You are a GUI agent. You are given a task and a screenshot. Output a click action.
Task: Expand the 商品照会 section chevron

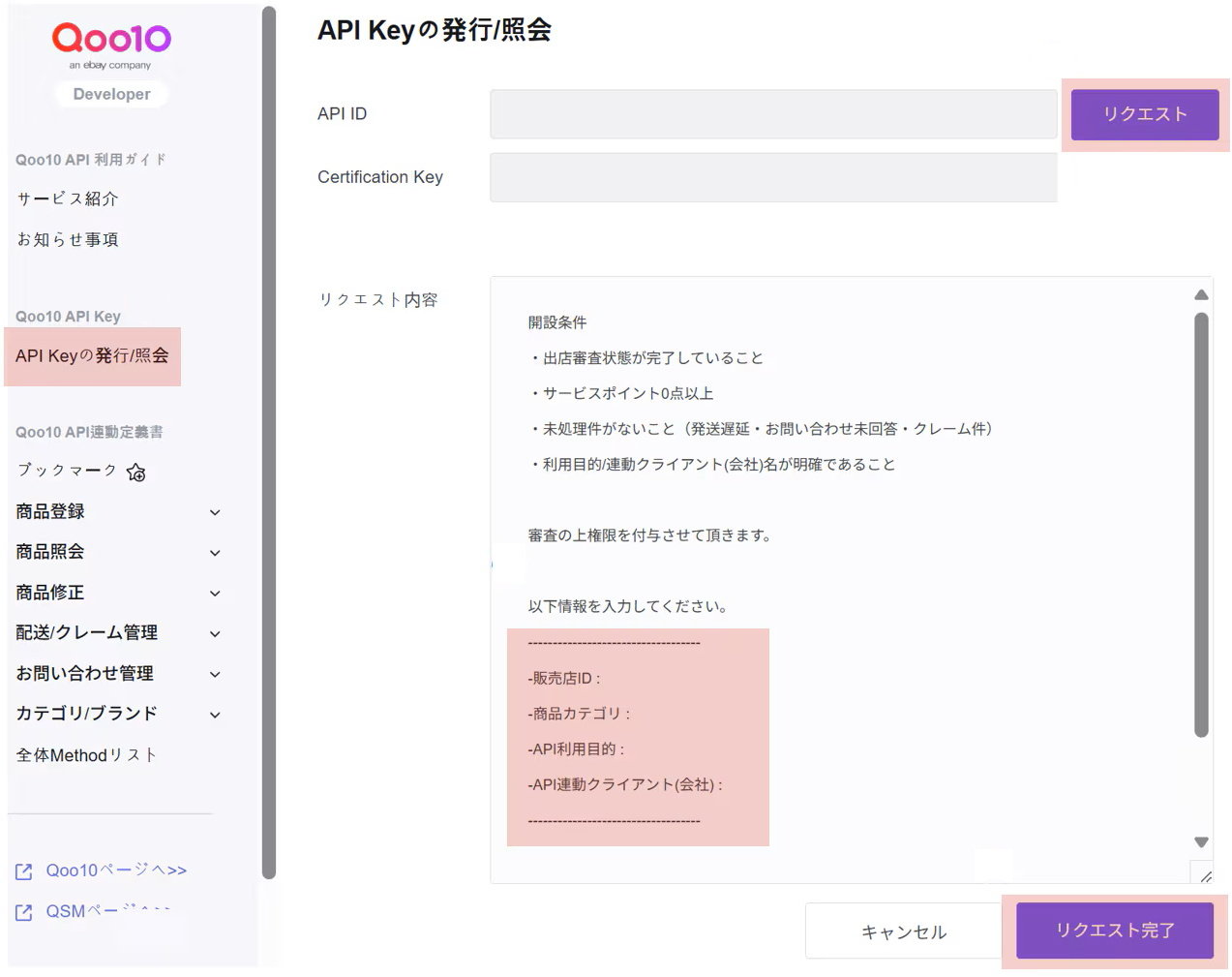[x=216, y=553]
